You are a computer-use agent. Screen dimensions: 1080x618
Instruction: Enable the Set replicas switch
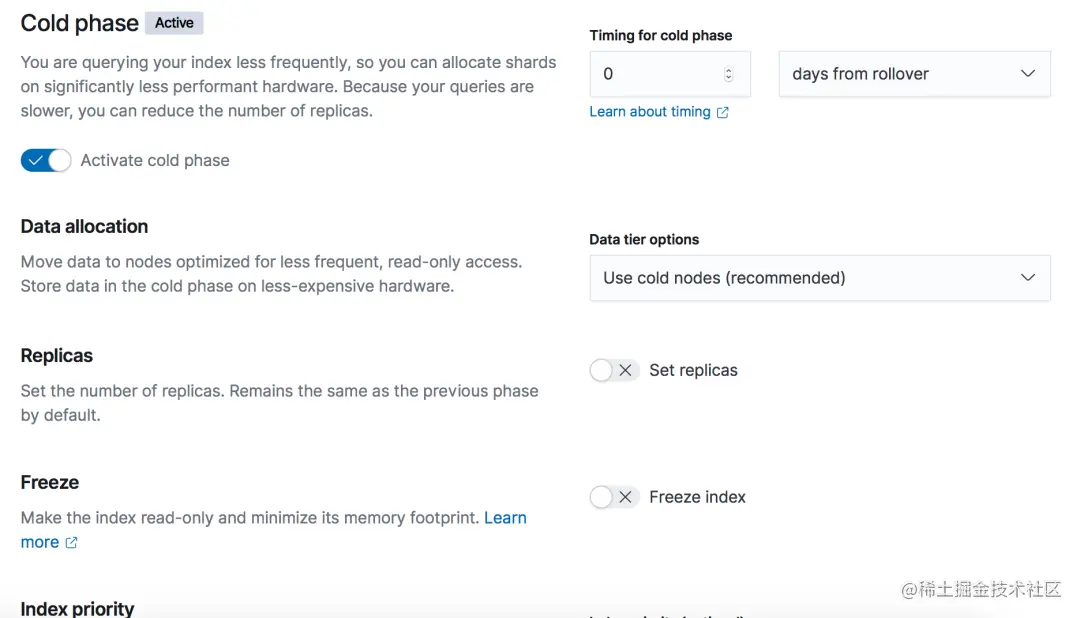click(x=614, y=371)
